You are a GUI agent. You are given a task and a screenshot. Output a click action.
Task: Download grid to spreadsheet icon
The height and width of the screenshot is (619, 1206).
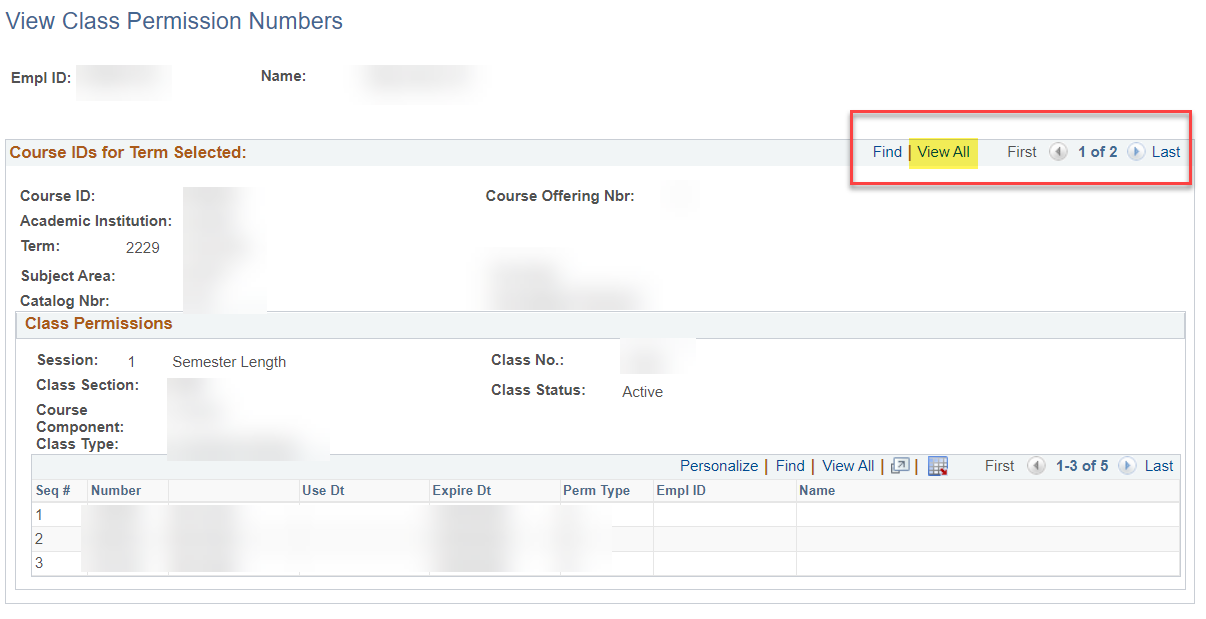937,466
